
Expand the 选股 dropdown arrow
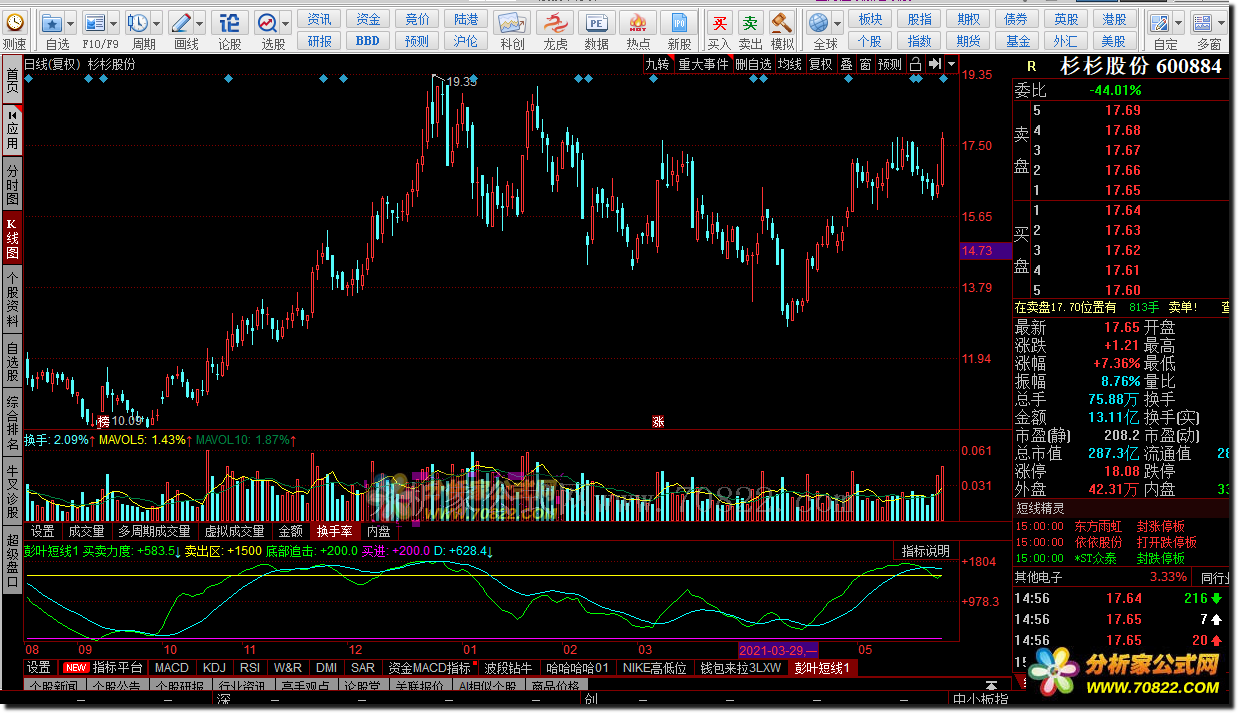tap(285, 22)
